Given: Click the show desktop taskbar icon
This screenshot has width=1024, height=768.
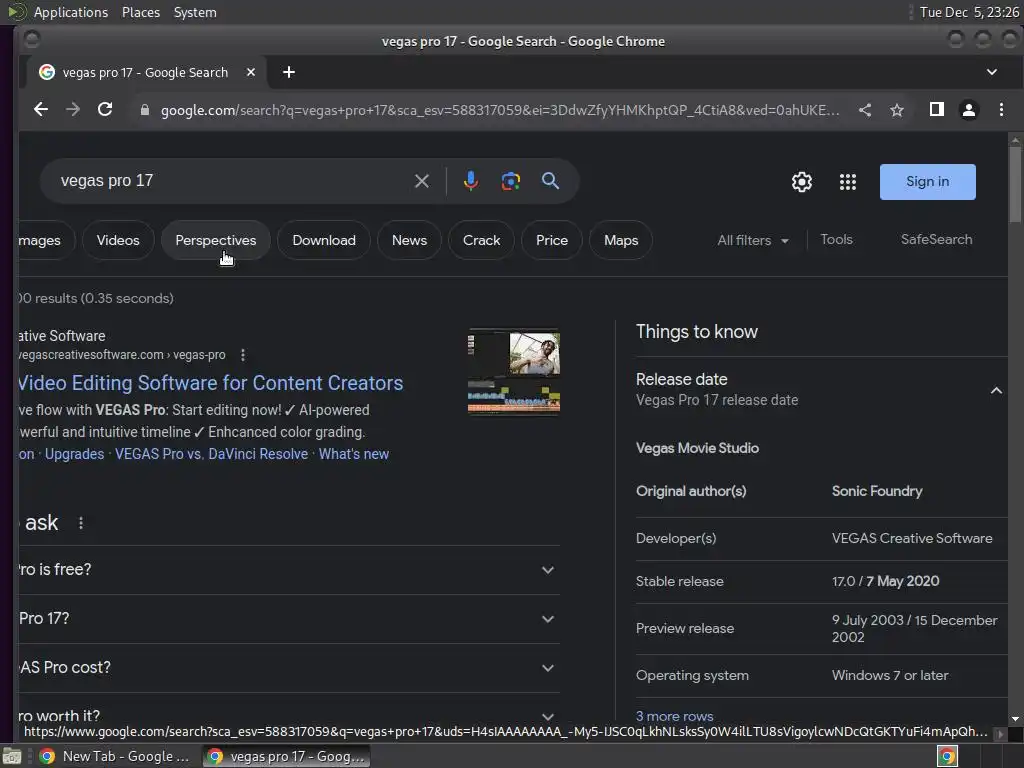Looking at the screenshot, I should tap(12, 756).
